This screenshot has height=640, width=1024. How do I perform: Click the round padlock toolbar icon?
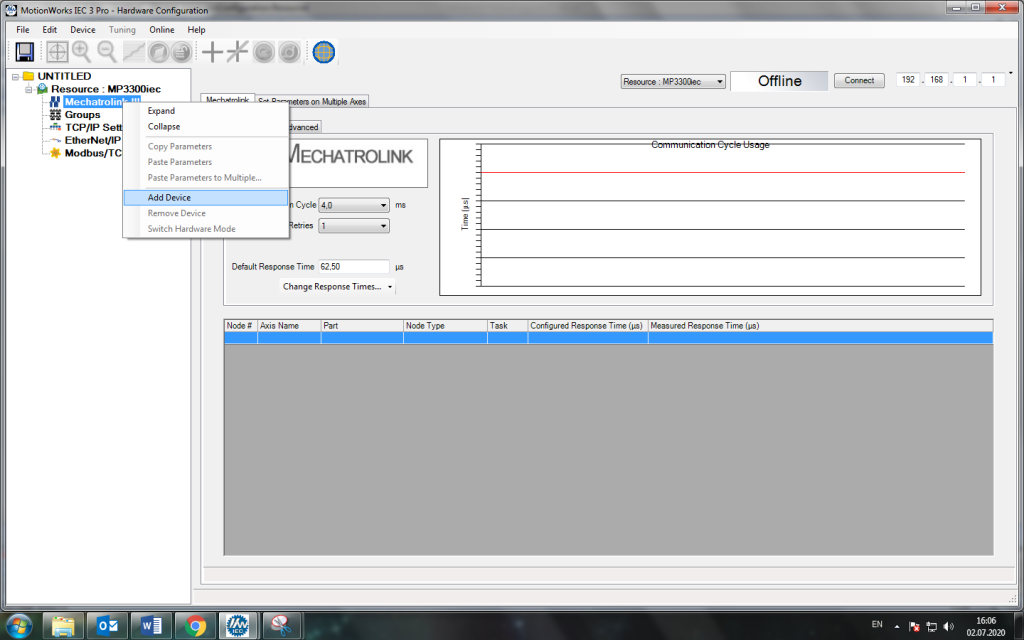(x=182, y=52)
